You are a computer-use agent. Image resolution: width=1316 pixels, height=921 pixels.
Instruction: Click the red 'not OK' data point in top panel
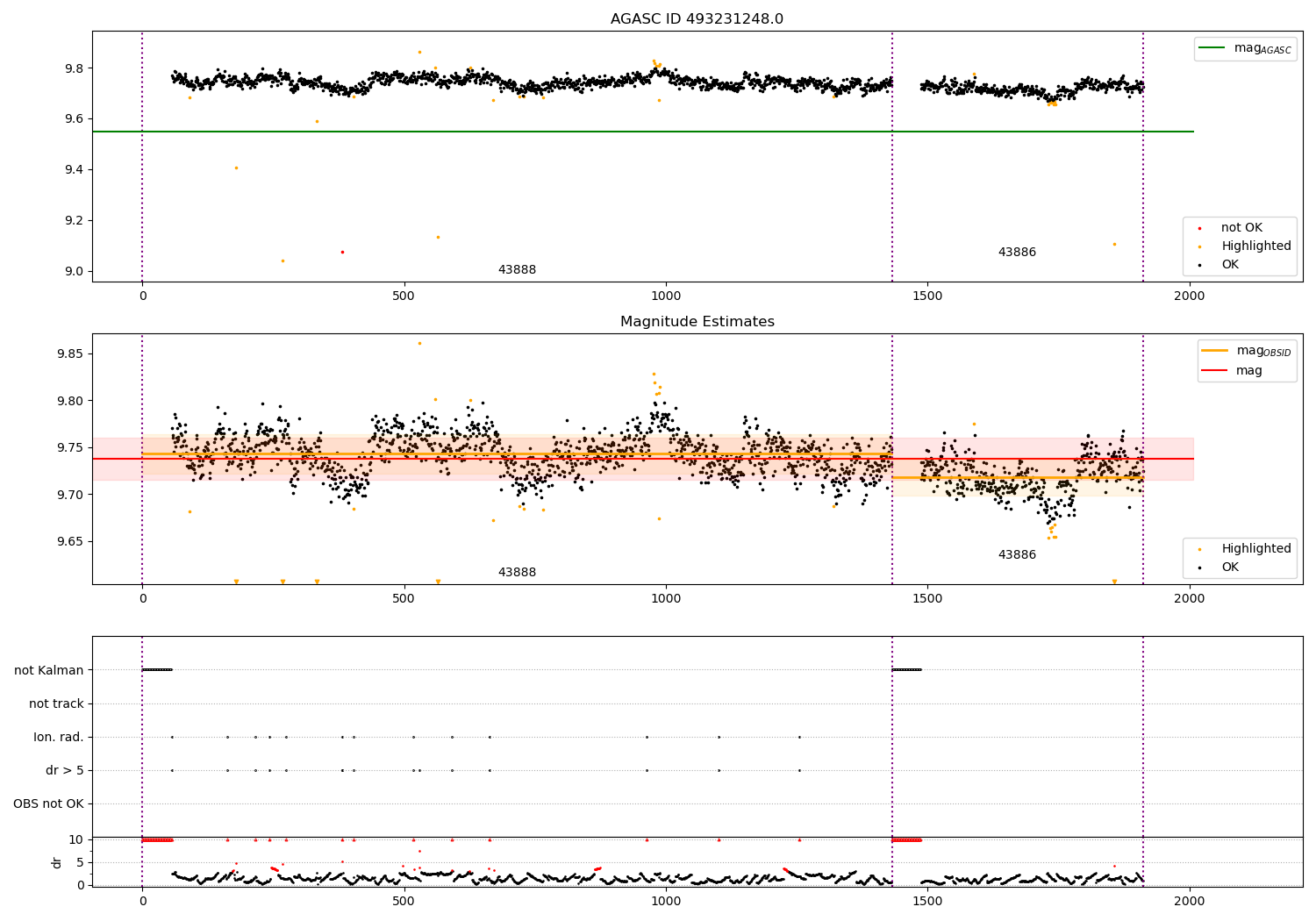tap(342, 252)
